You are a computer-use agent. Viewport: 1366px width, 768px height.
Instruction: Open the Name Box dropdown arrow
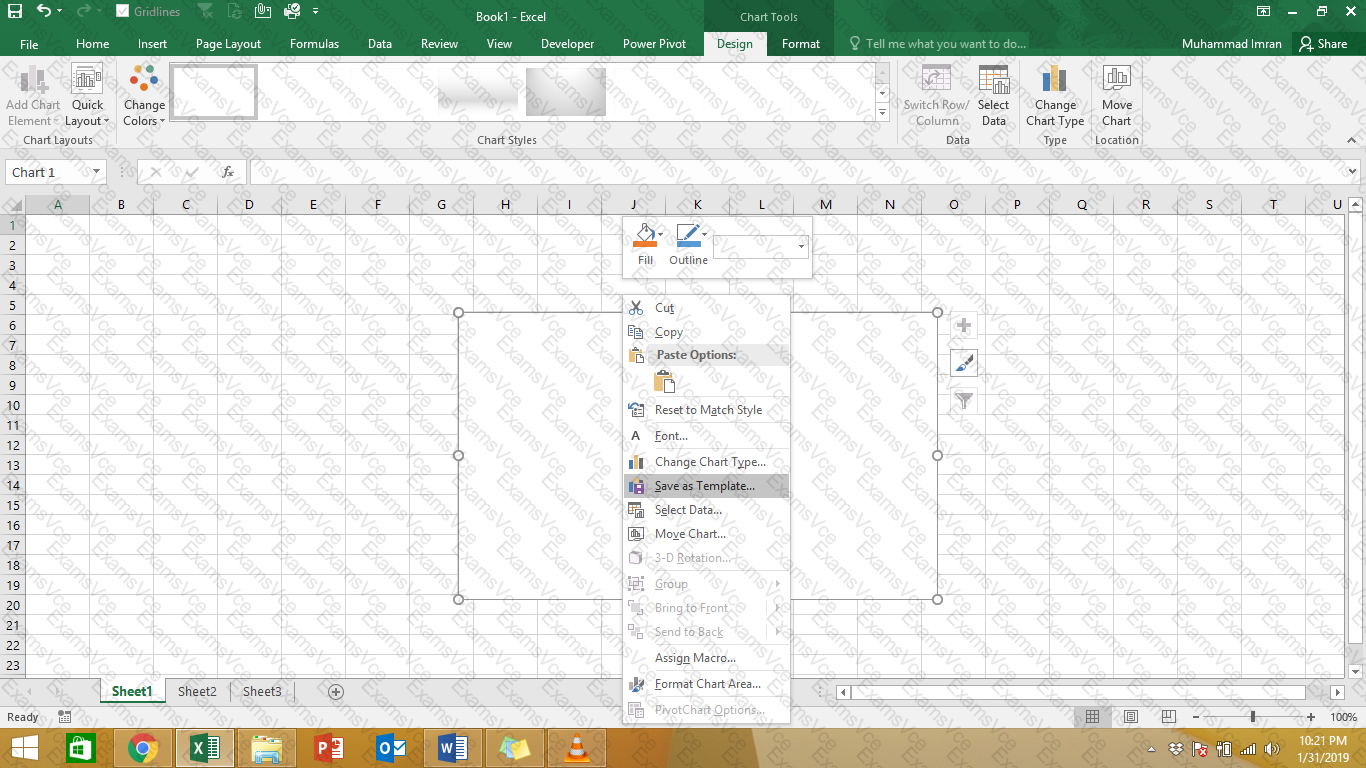click(x=96, y=172)
